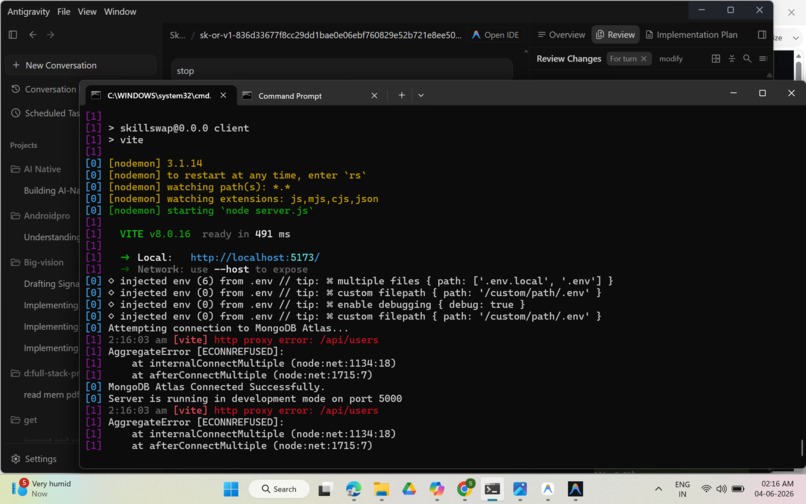This screenshot has height=504, width=806.
Task: Click the 'stop' message input field
Action: click(341, 71)
